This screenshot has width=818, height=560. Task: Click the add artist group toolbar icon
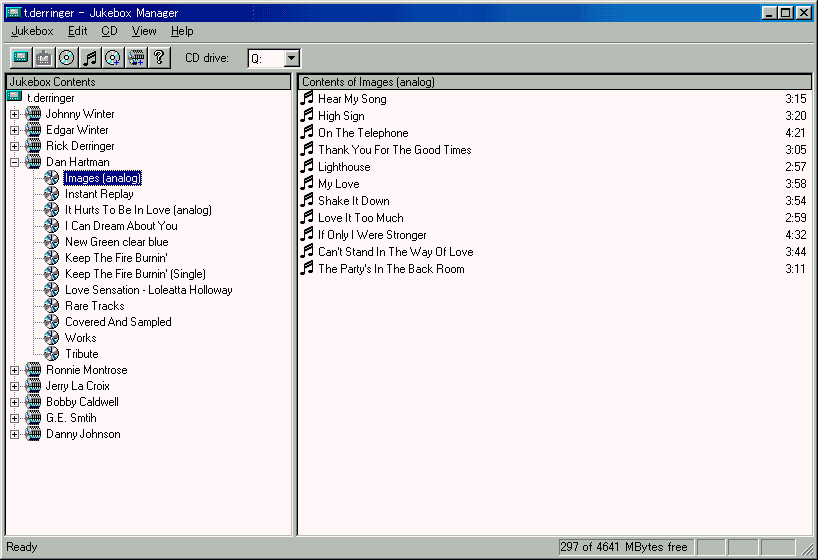(x=136, y=58)
